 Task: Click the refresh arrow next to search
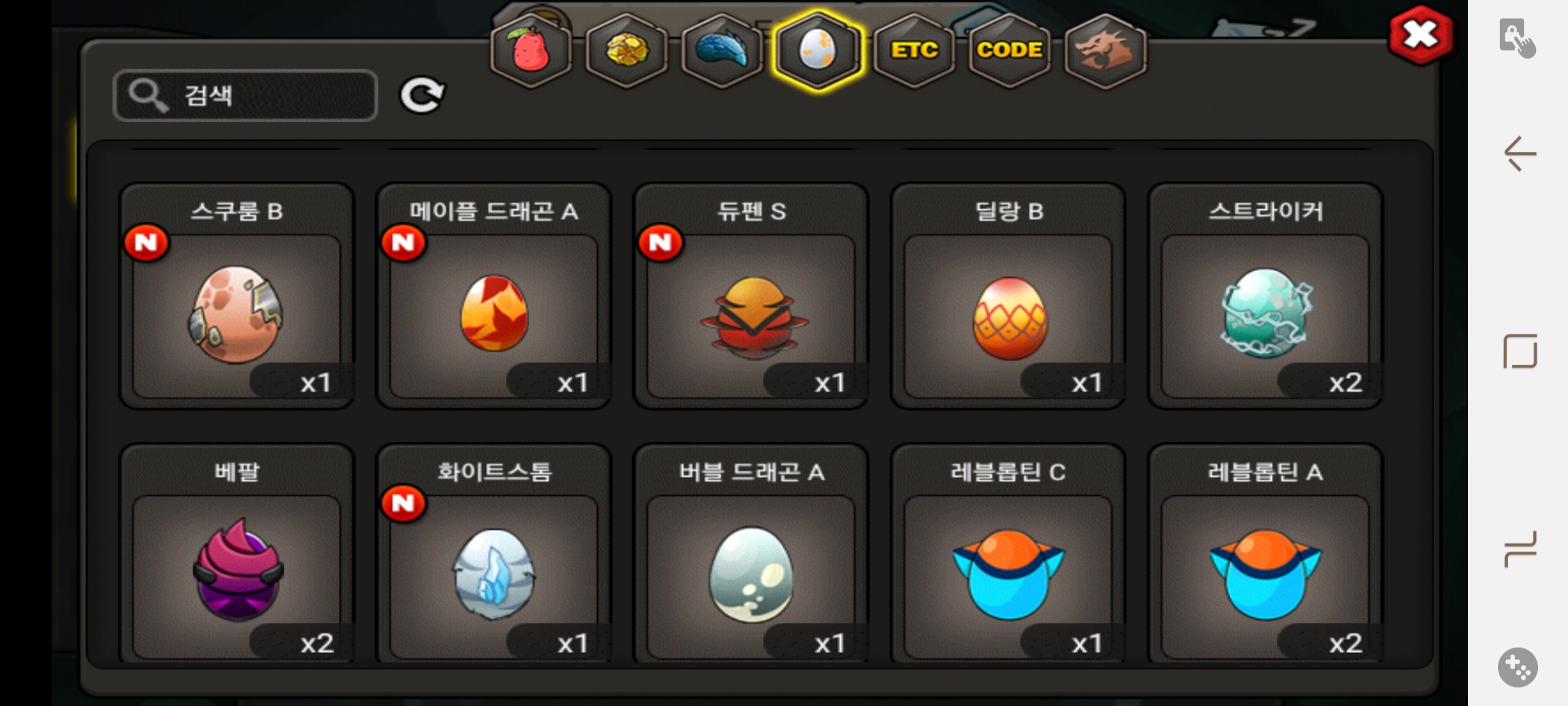pos(422,95)
